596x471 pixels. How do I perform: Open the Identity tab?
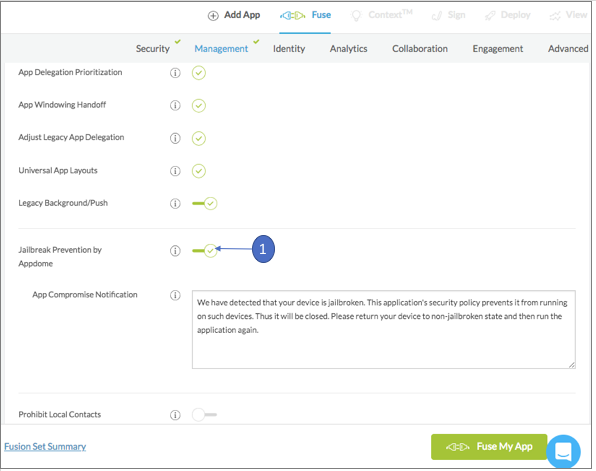pyautogui.click(x=289, y=49)
